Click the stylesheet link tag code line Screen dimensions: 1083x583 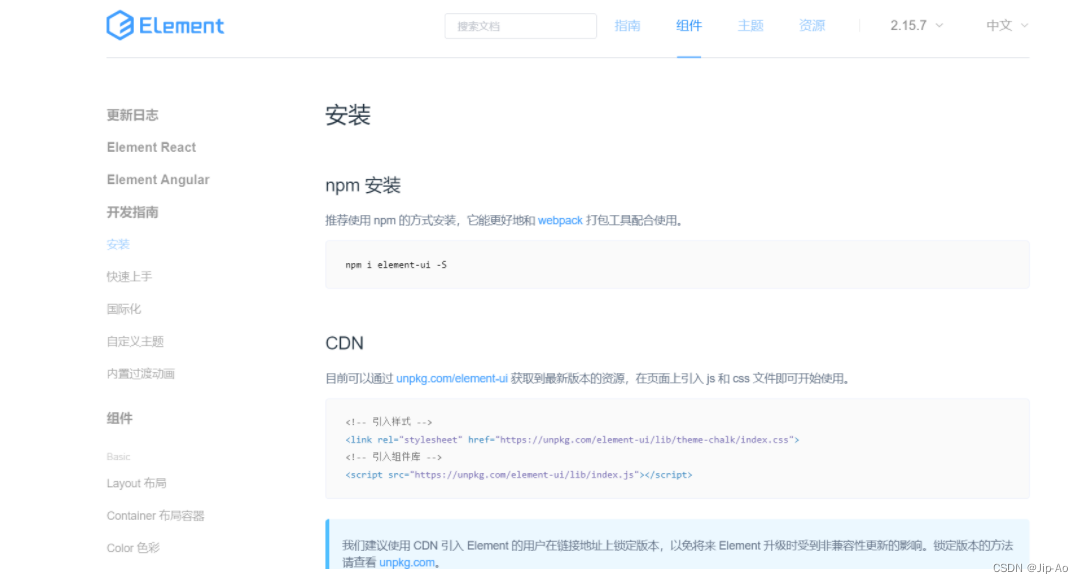572,439
